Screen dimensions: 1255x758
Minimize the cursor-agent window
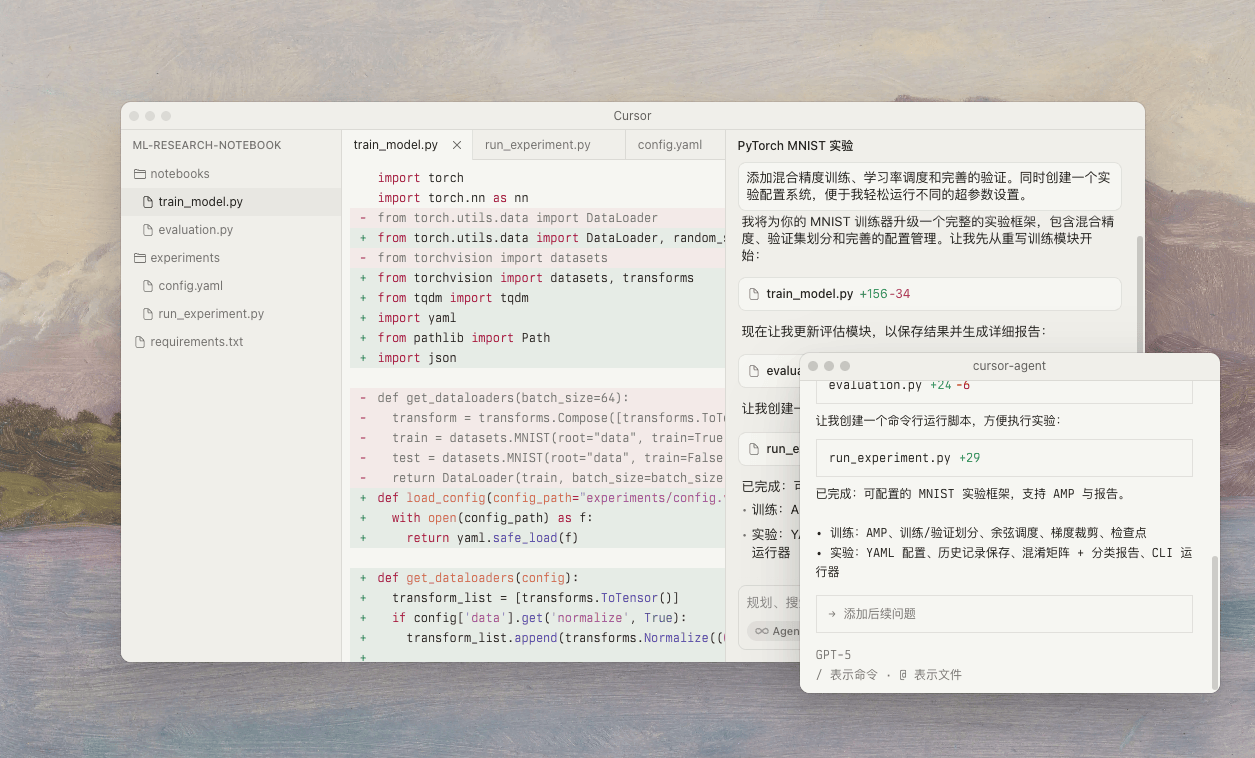pyautogui.click(x=829, y=366)
